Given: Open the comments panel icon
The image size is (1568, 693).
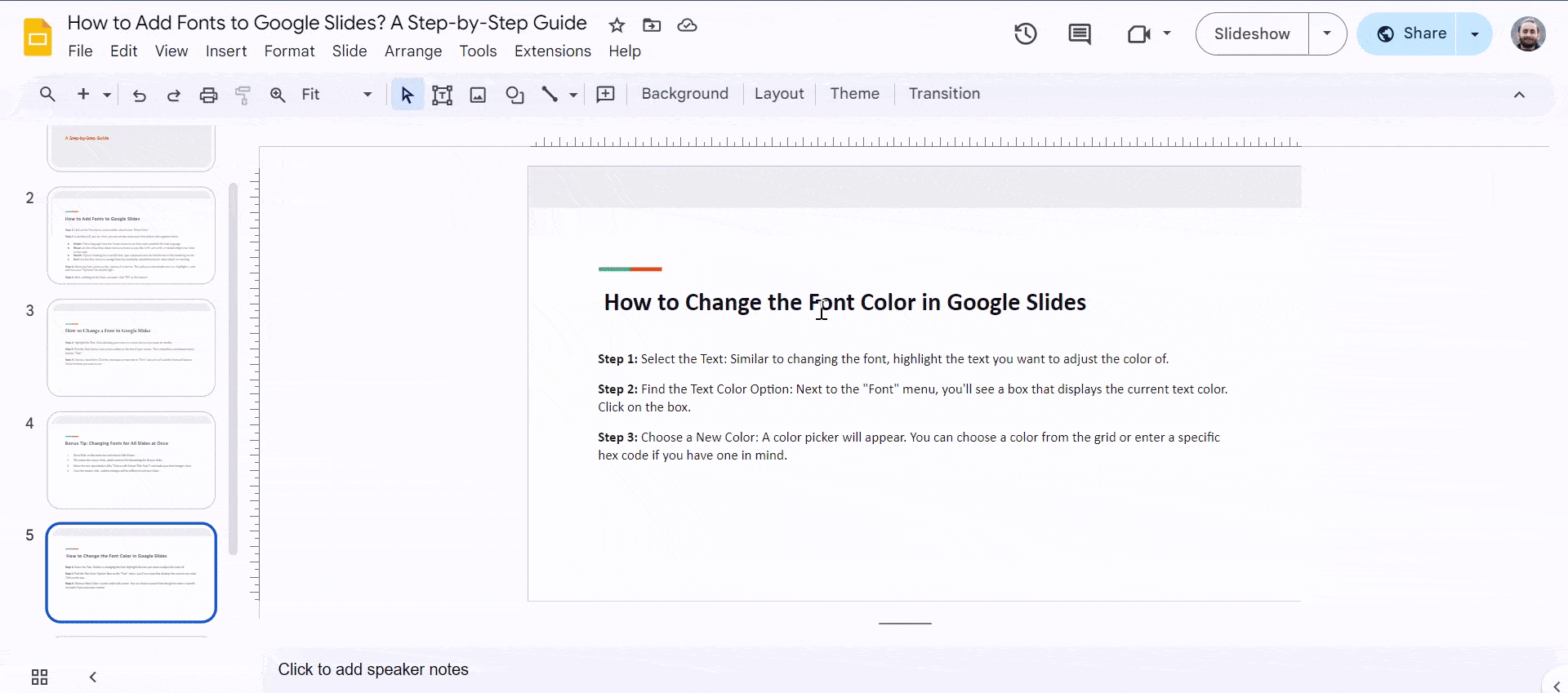Looking at the screenshot, I should [1079, 33].
